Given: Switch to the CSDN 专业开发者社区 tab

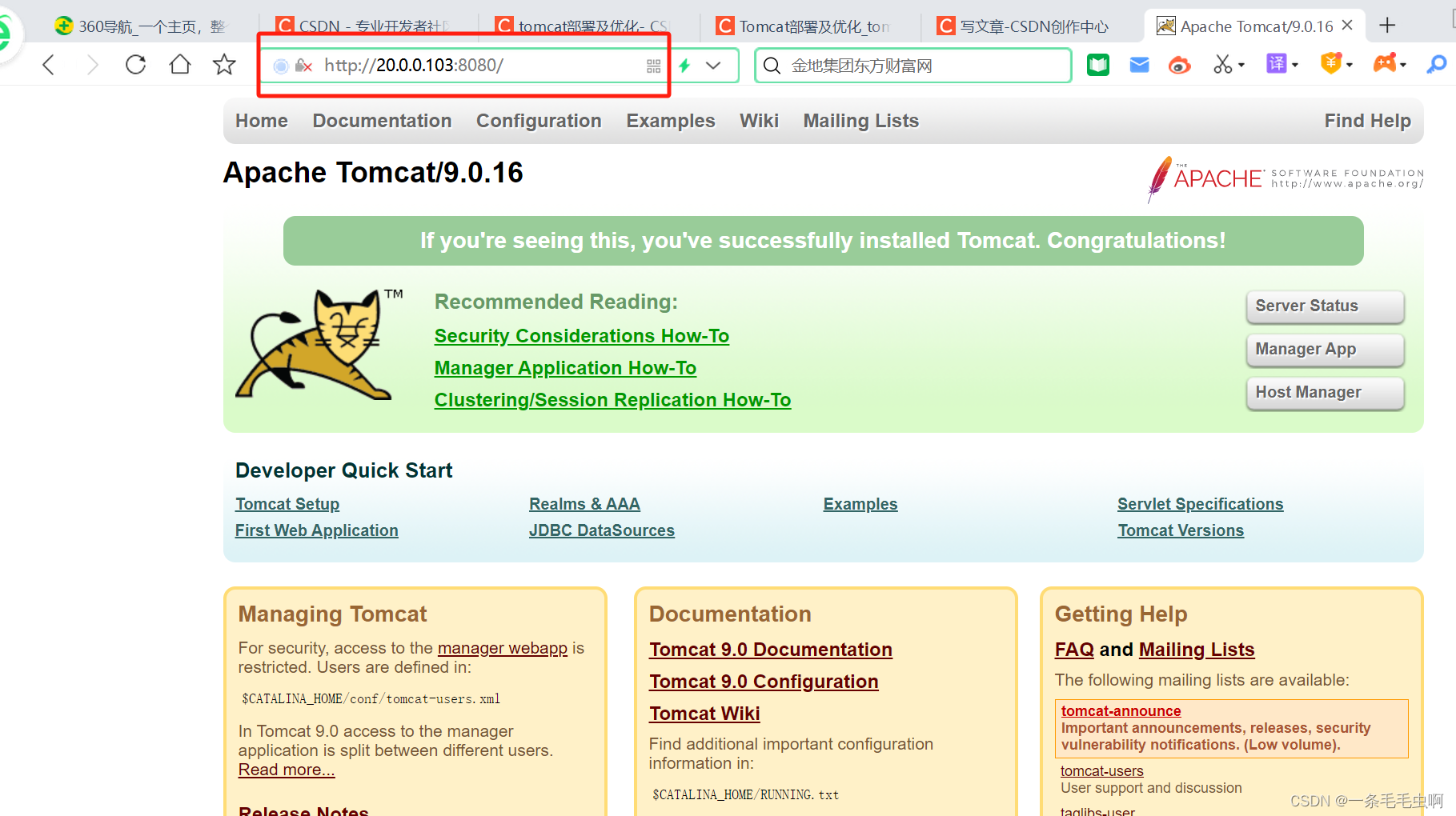Looking at the screenshot, I should [x=363, y=26].
